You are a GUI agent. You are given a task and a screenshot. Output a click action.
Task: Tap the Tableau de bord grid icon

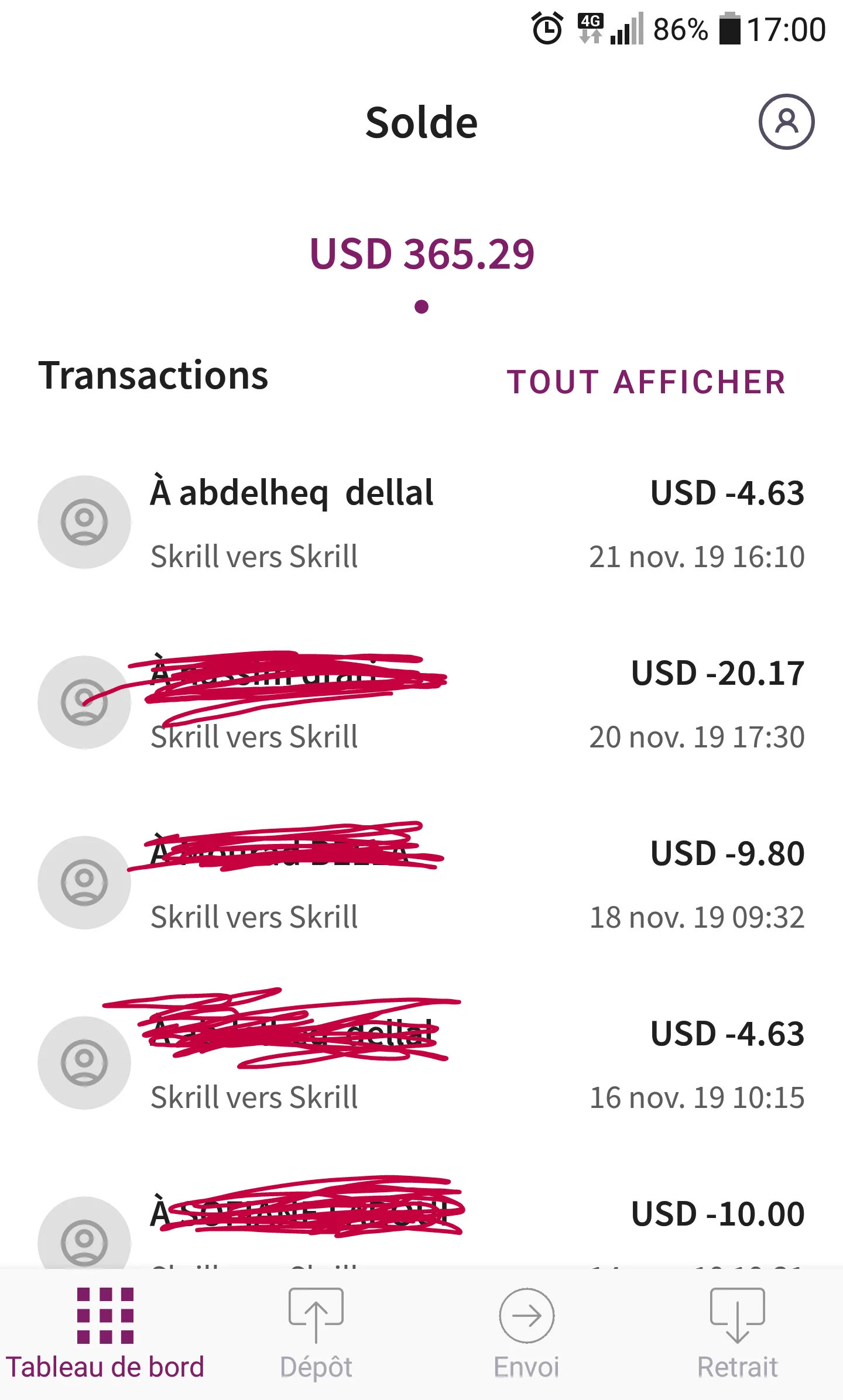pyautogui.click(x=105, y=1316)
